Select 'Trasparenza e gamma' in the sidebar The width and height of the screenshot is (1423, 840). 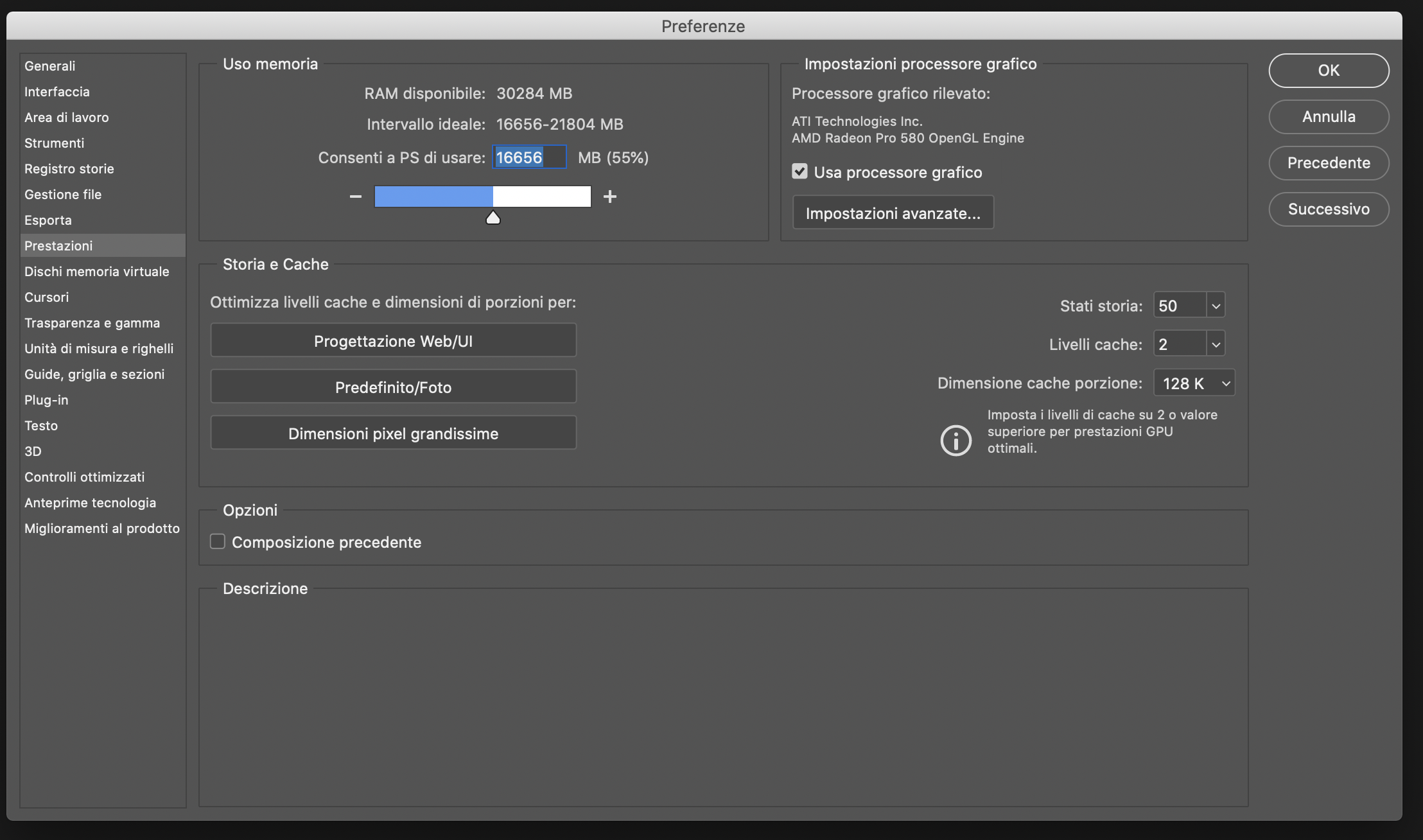92,322
